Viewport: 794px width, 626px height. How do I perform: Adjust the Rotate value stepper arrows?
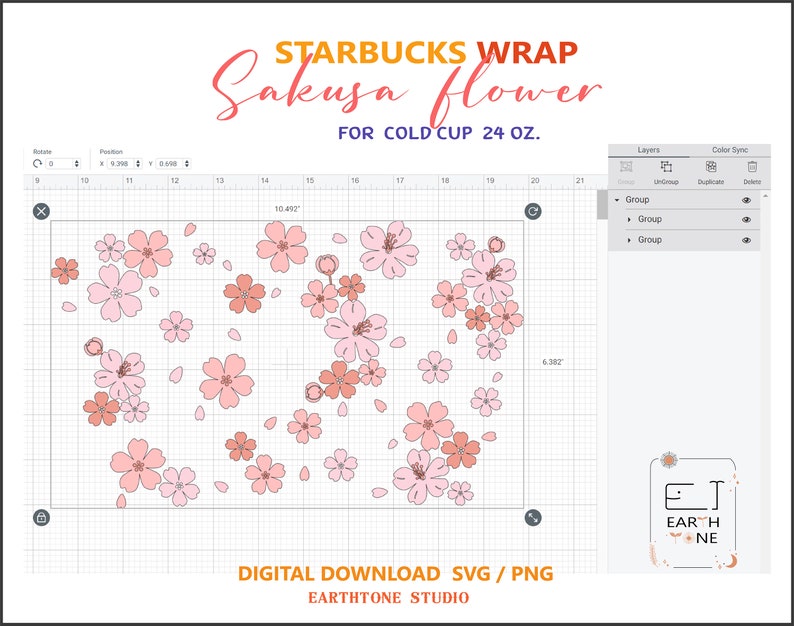coord(76,164)
